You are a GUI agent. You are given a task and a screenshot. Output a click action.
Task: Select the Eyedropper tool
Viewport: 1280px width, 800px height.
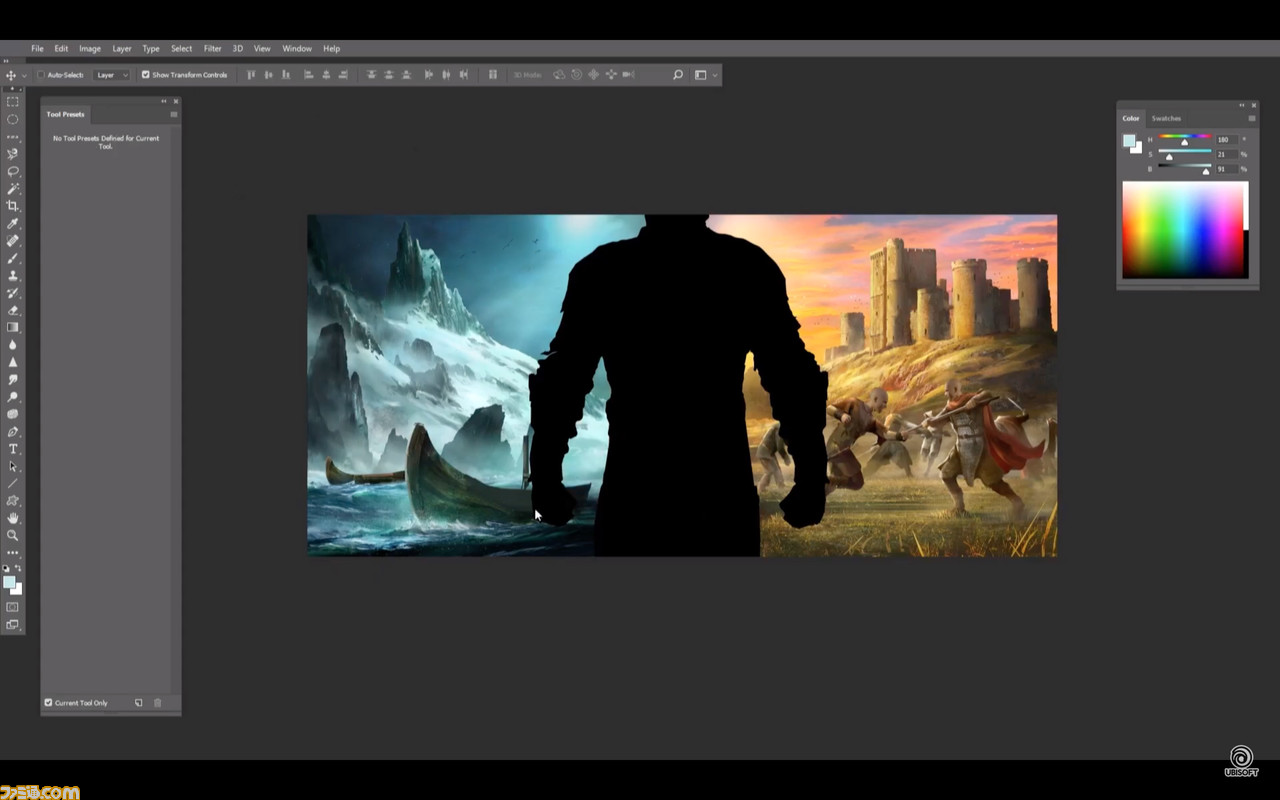tap(13, 223)
